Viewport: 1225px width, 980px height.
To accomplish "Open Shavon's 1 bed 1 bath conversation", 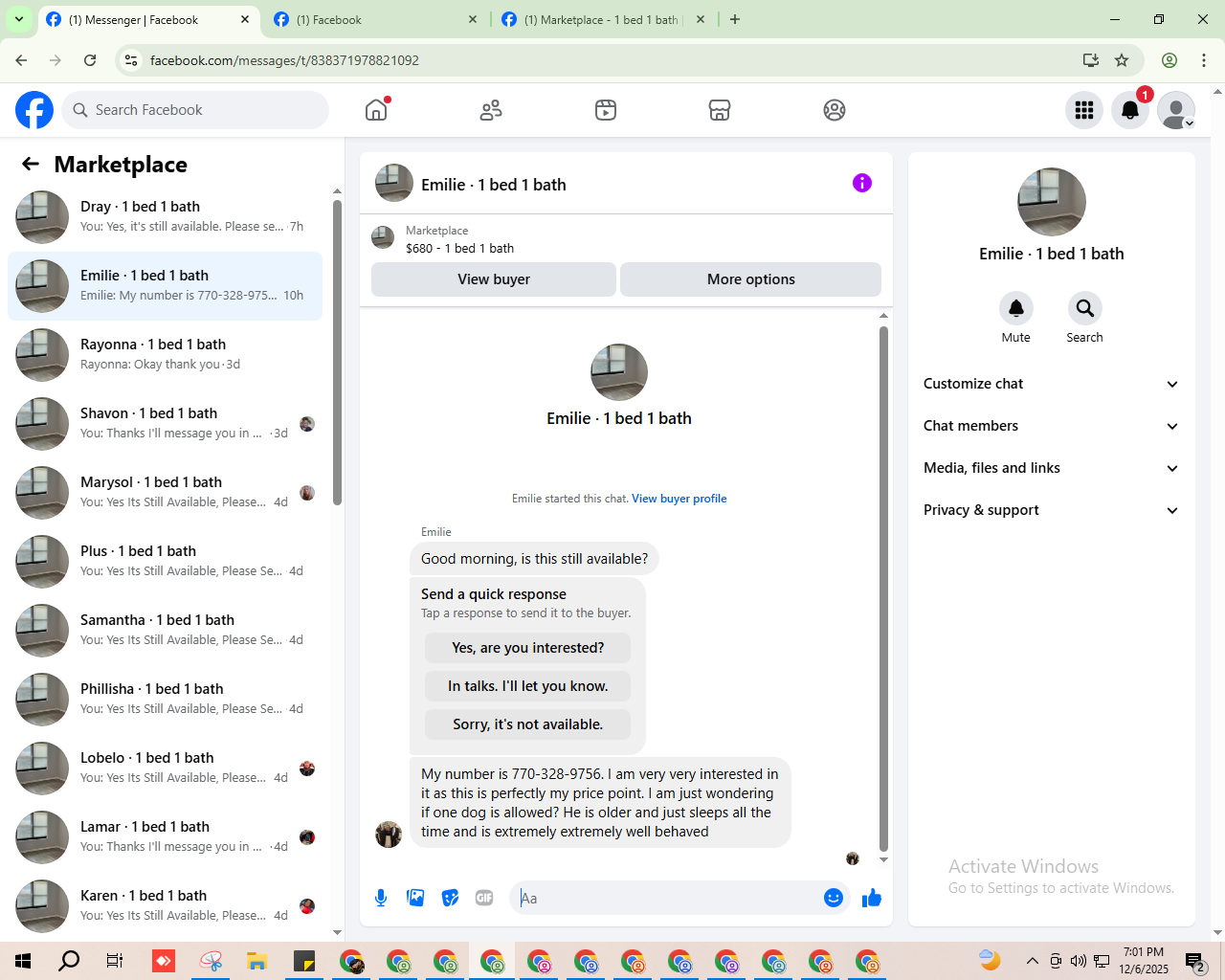I will pyautogui.click(x=165, y=424).
